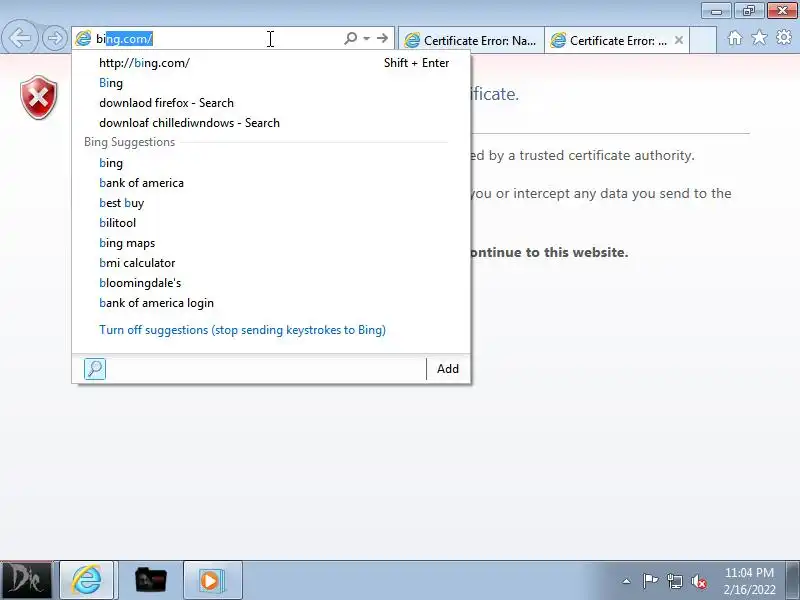Open the folder icon on taskbar
The height and width of the screenshot is (600, 800).
click(x=151, y=580)
